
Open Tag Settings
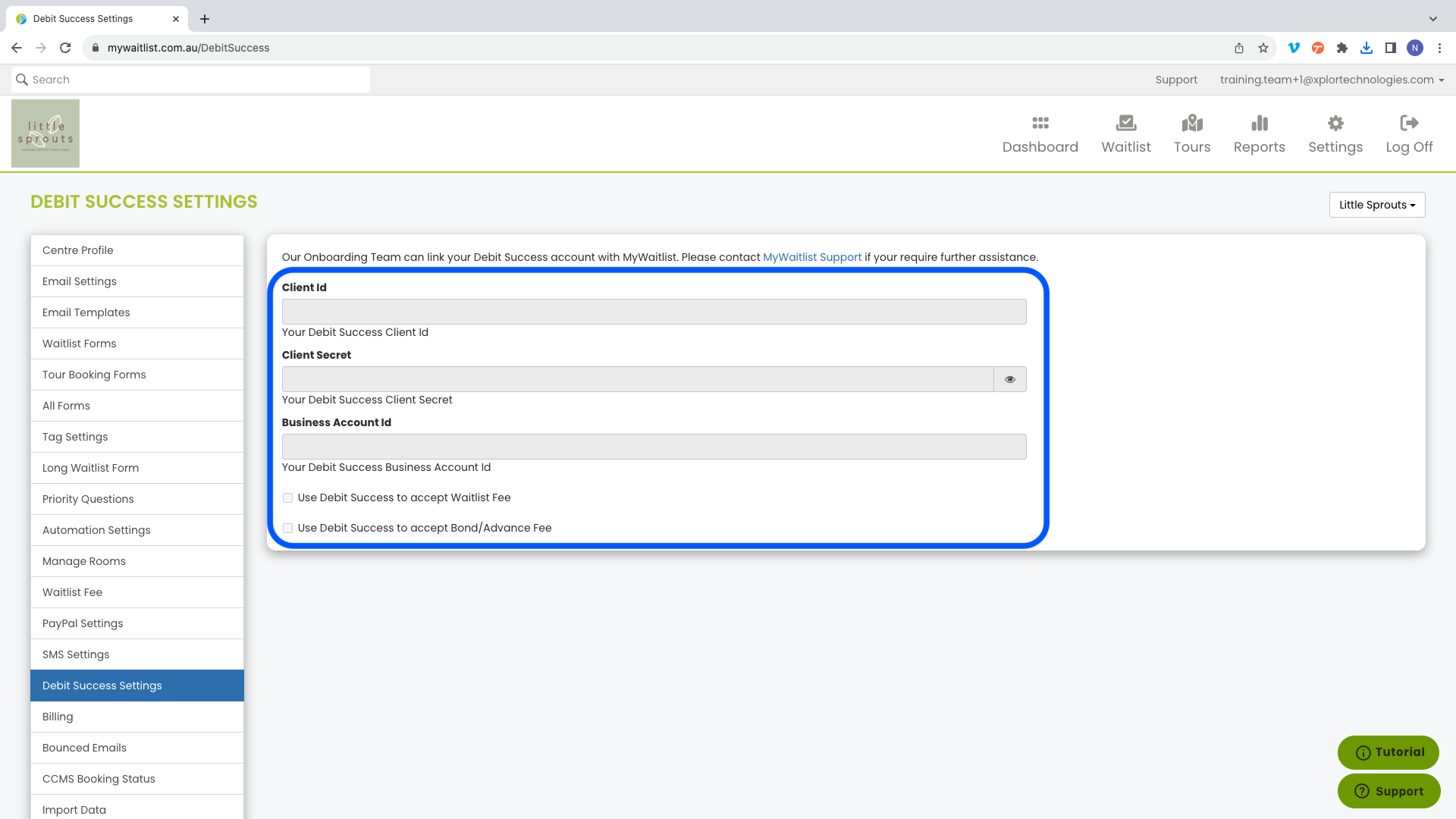click(137, 437)
